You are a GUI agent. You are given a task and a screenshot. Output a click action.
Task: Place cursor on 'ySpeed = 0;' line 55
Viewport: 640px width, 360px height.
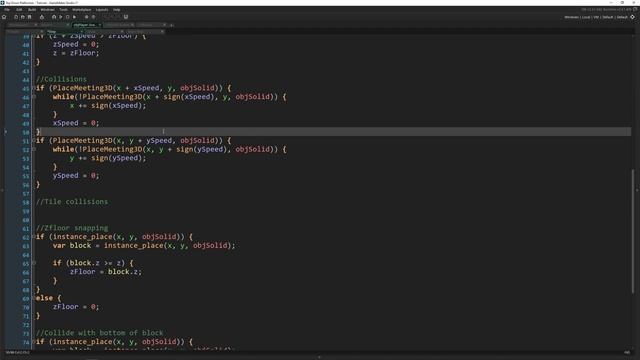tap(76, 176)
